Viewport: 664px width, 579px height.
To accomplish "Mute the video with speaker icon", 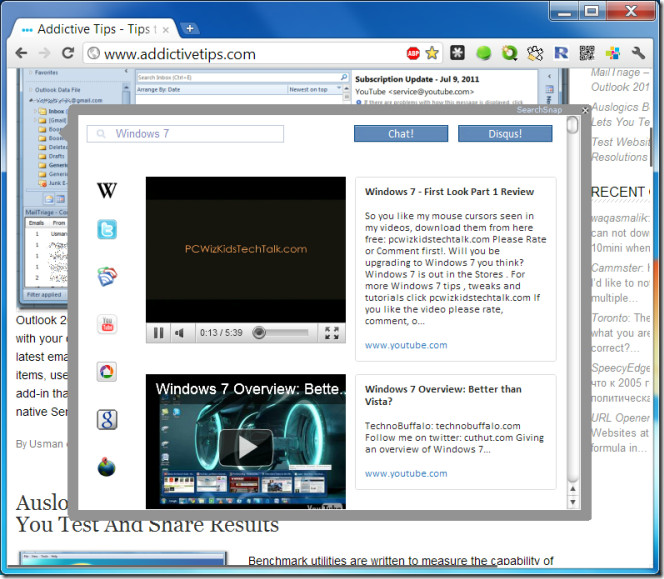I will pyautogui.click(x=180, y=333).
